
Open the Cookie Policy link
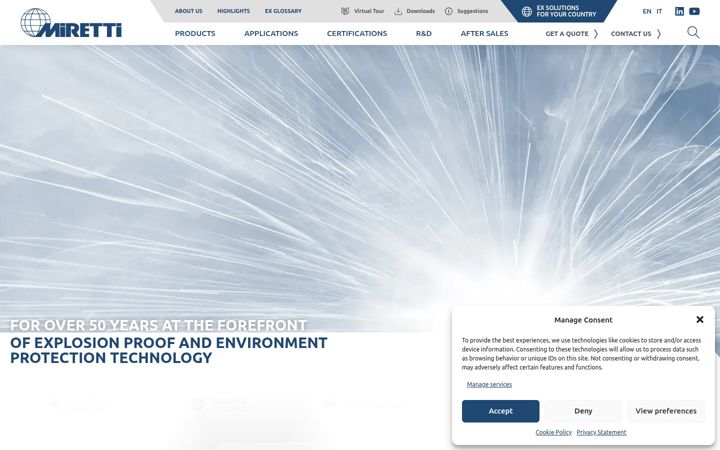(x=553, y=432)
